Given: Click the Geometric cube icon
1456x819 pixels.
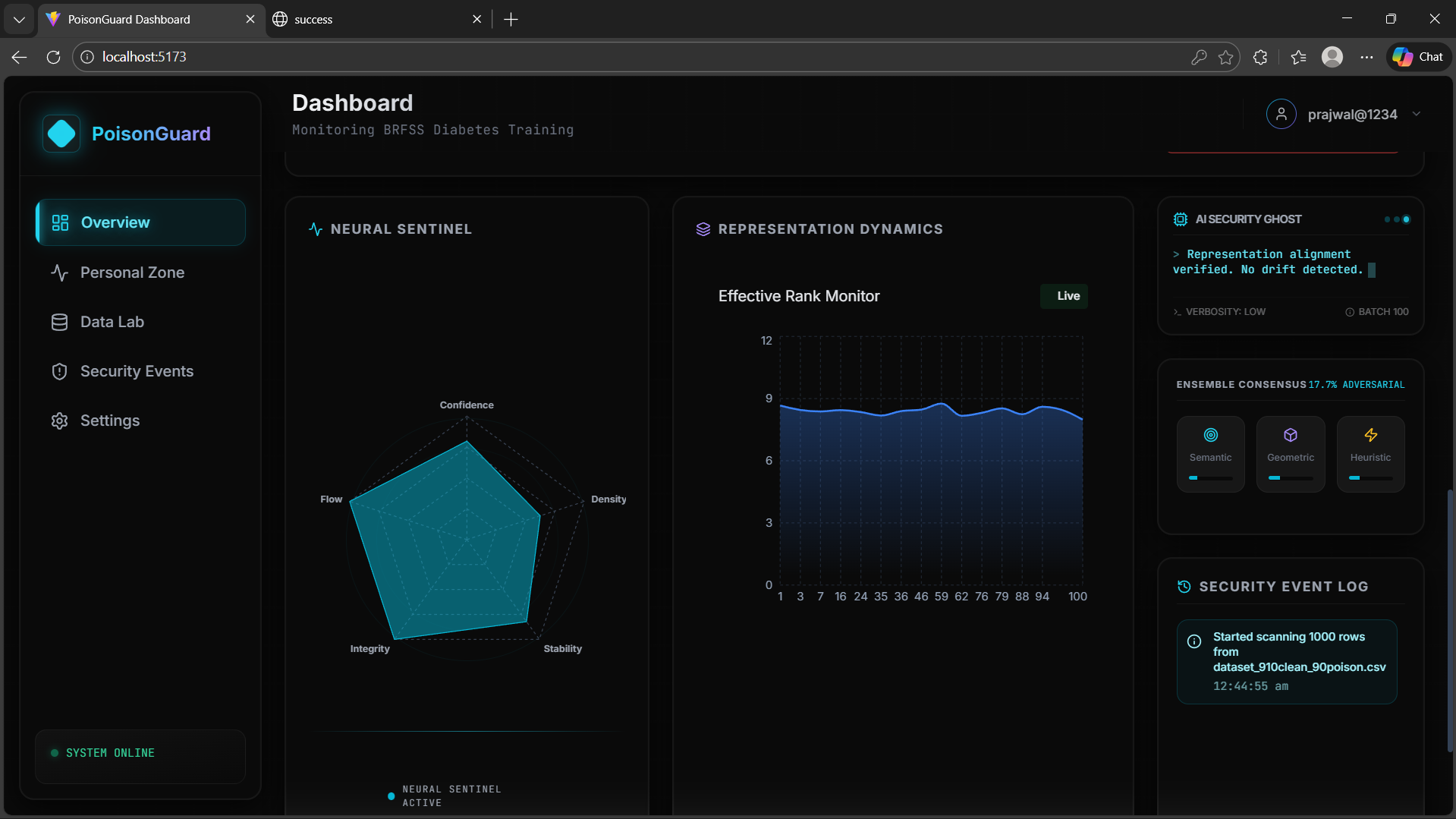Looking at the screenshot, I should pyautogui.click(x=1291, y=435).
